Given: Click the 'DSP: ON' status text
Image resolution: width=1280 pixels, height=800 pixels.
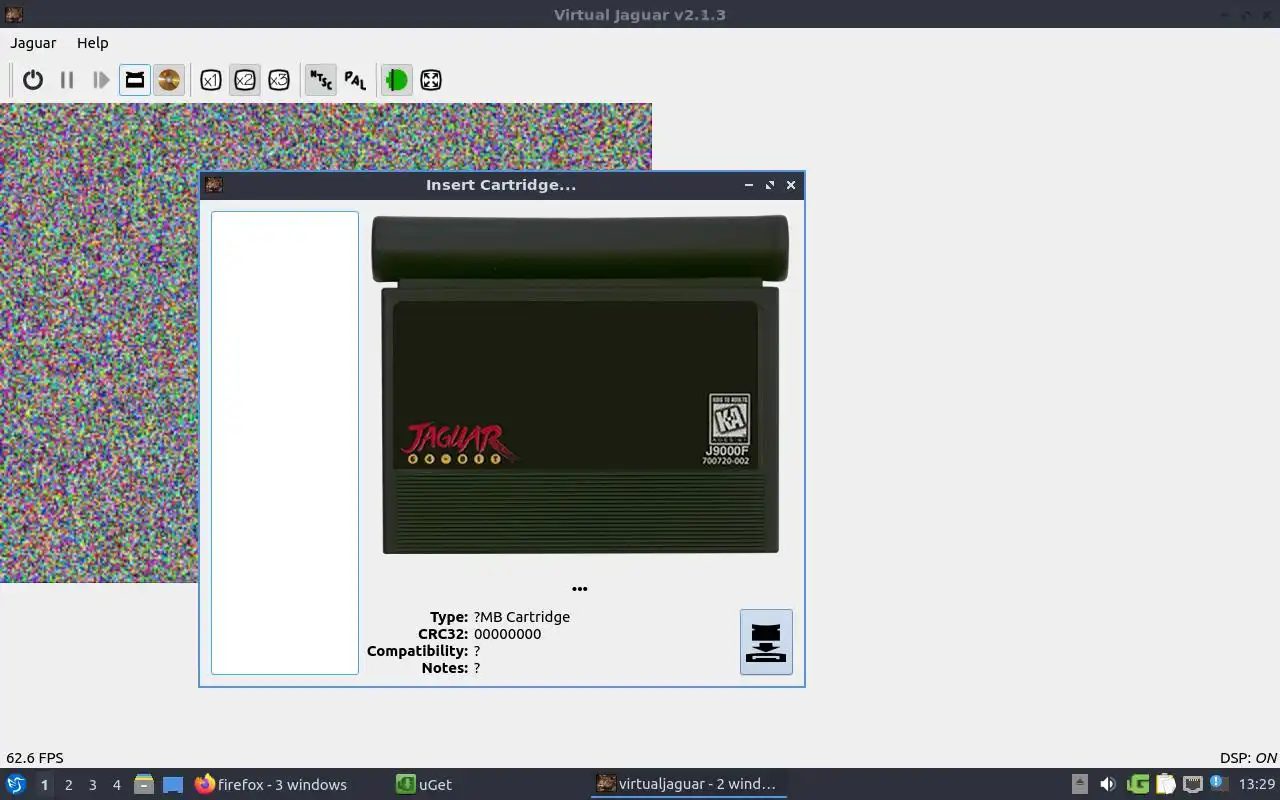Looking at the screenshot, I should pos(1249,758).
